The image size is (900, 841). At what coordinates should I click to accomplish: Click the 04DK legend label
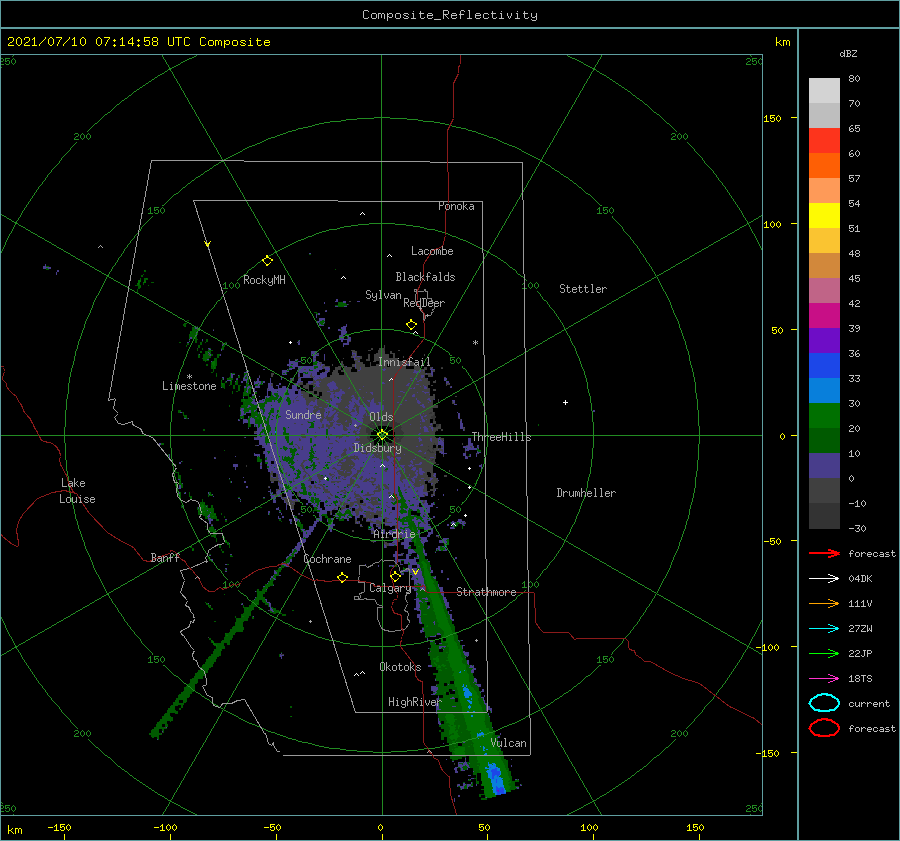860,579
